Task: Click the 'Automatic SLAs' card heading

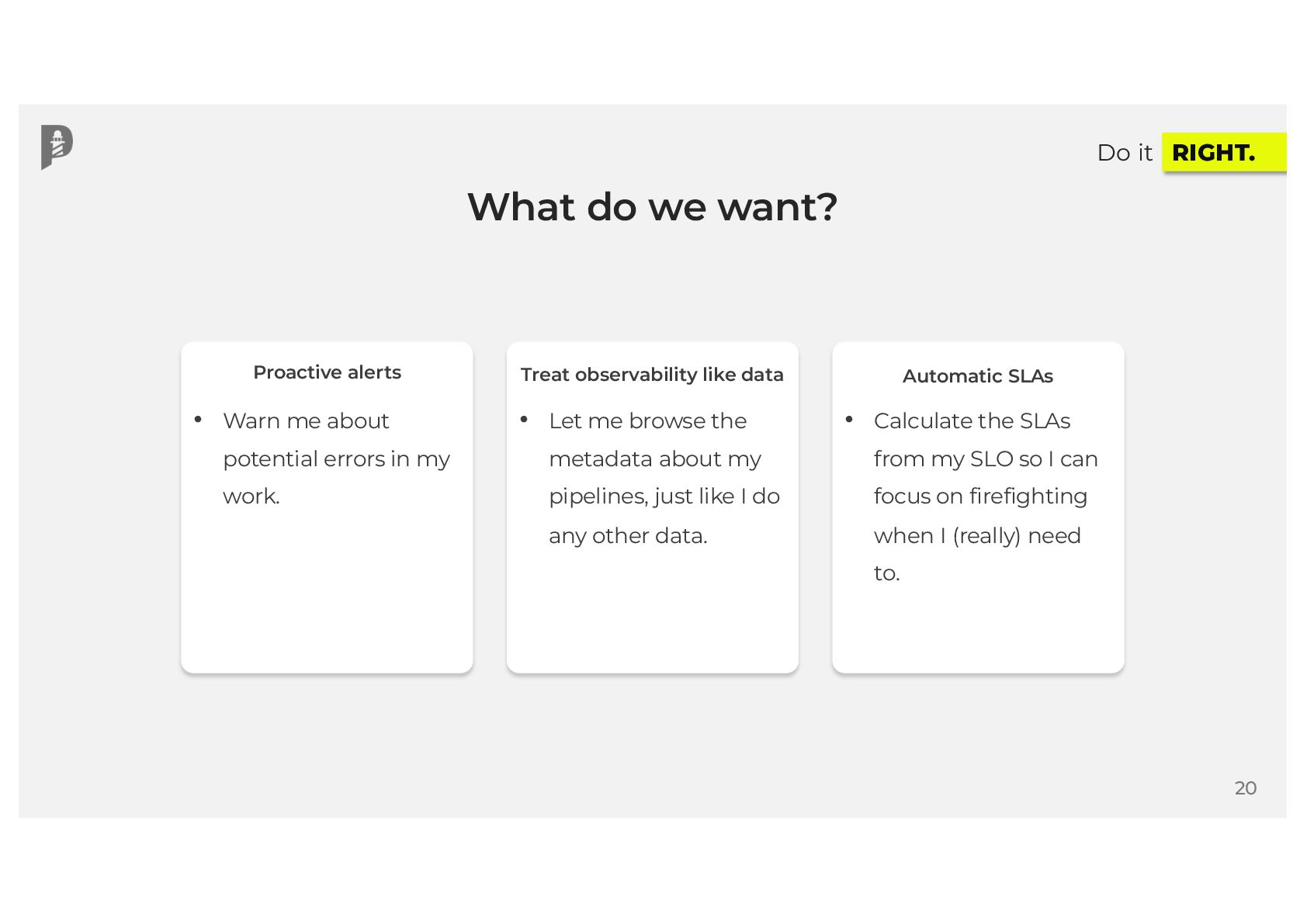Action: click(978, 376)
